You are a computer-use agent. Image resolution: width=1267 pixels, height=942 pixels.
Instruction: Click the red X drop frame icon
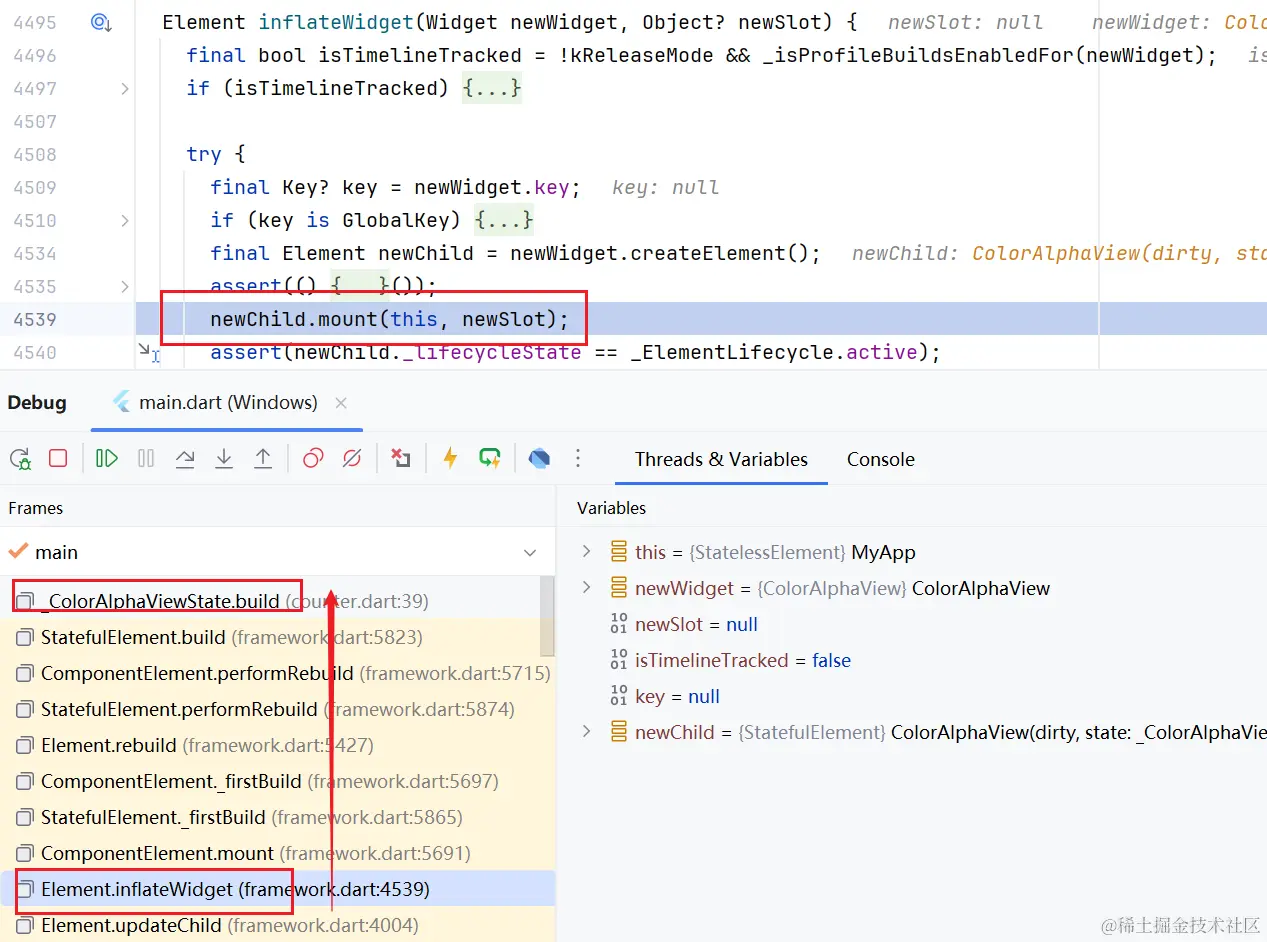401,458
